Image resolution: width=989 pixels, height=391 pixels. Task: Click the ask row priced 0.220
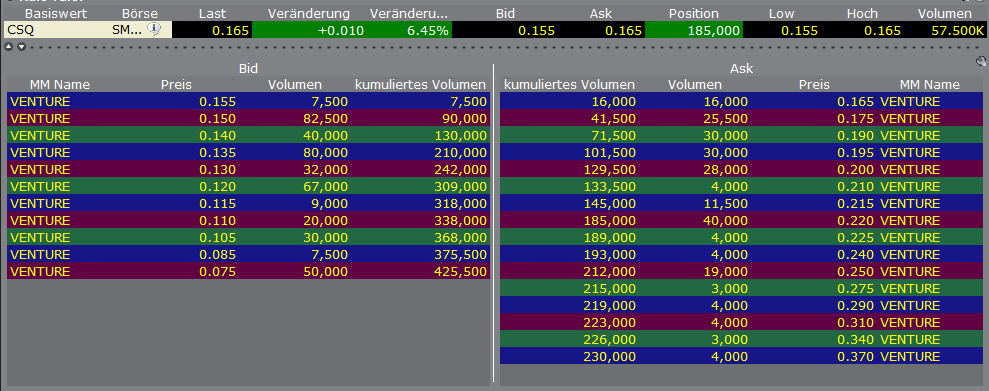pyautogui.click(x=741, y=221)
